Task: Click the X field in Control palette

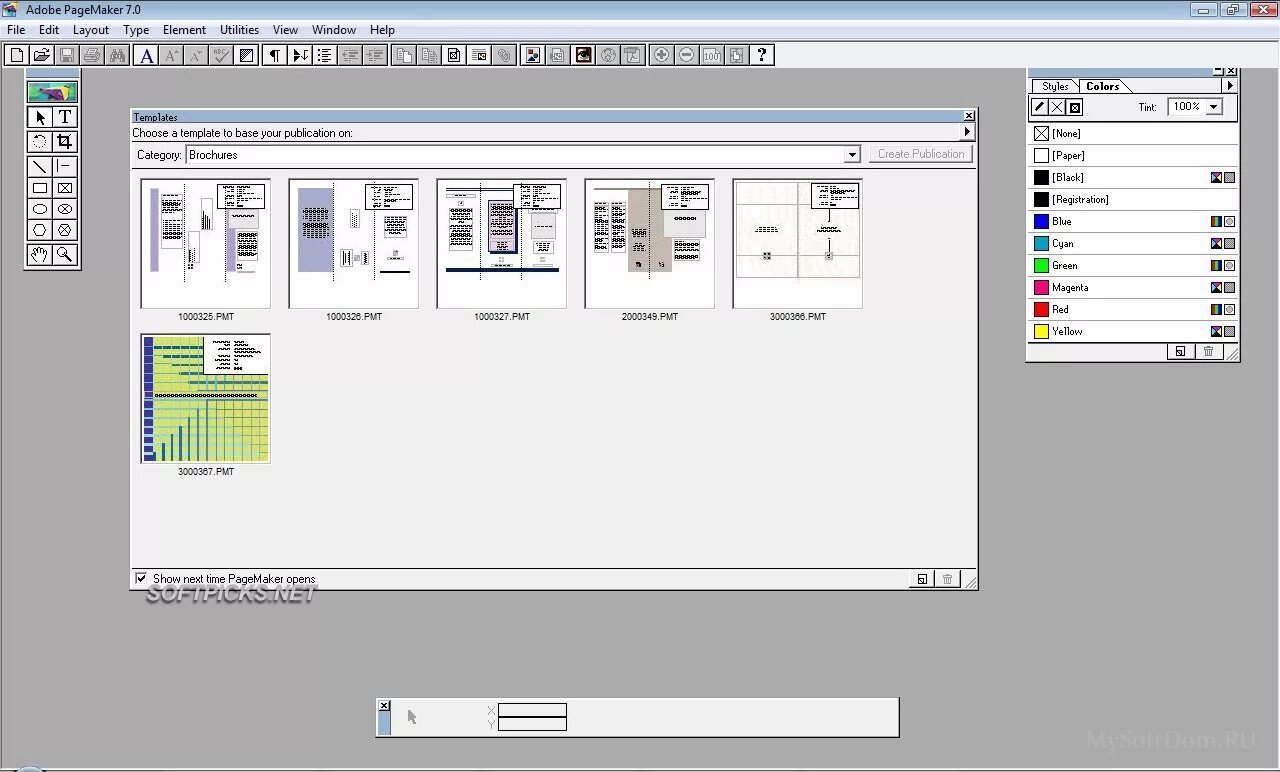Action: tap(532, 710)
